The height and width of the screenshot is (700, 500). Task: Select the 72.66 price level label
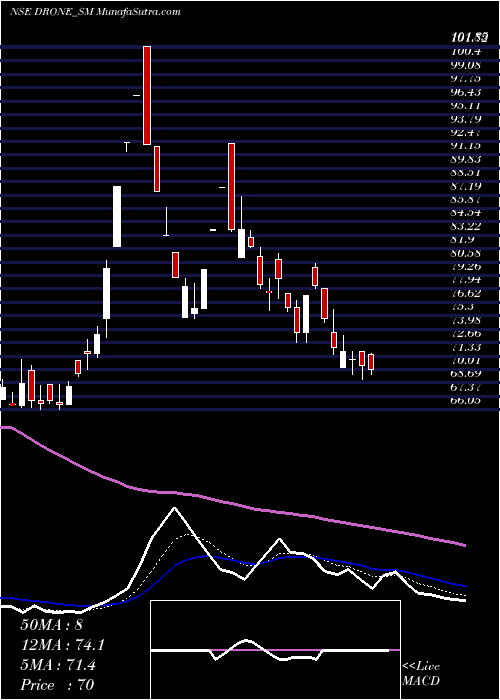click(x=465, y=333)
